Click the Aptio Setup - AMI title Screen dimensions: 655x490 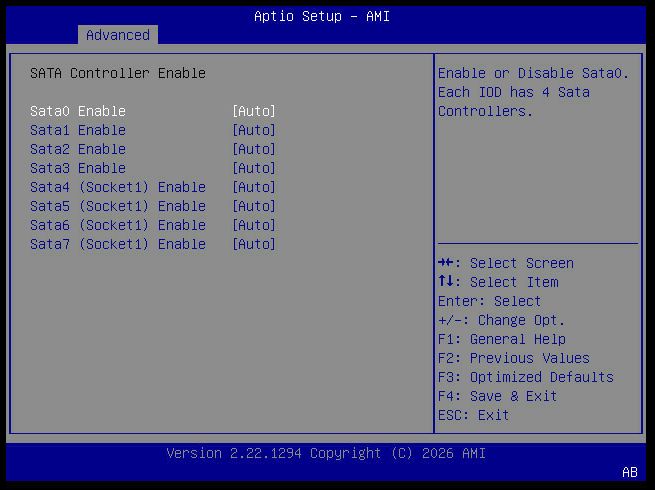[x=322, y=16]
